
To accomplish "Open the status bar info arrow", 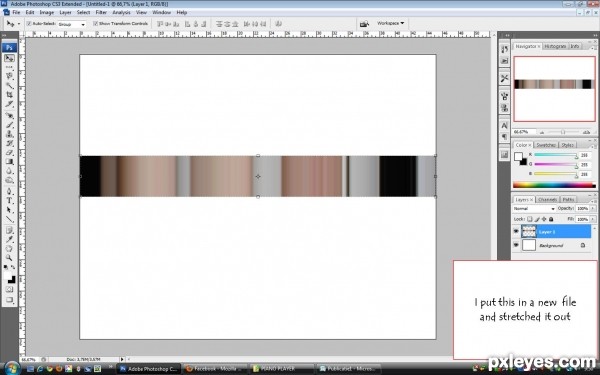I will pos(122,359).
